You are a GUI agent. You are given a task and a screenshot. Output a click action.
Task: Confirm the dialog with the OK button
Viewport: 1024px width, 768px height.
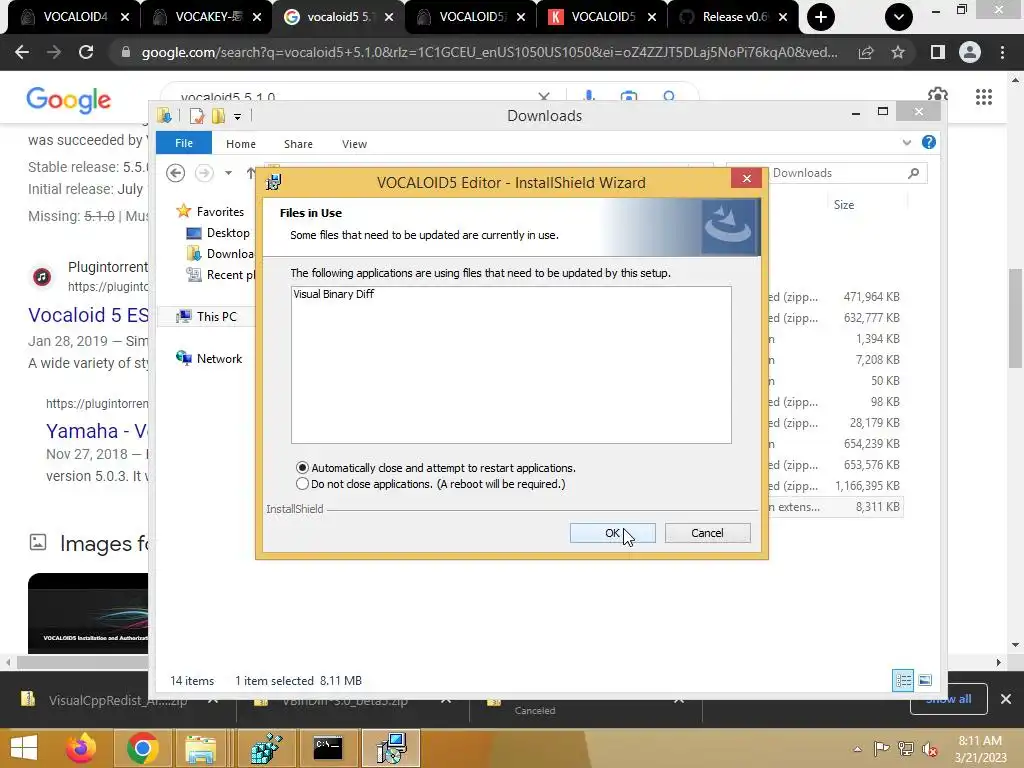[612, 533]
